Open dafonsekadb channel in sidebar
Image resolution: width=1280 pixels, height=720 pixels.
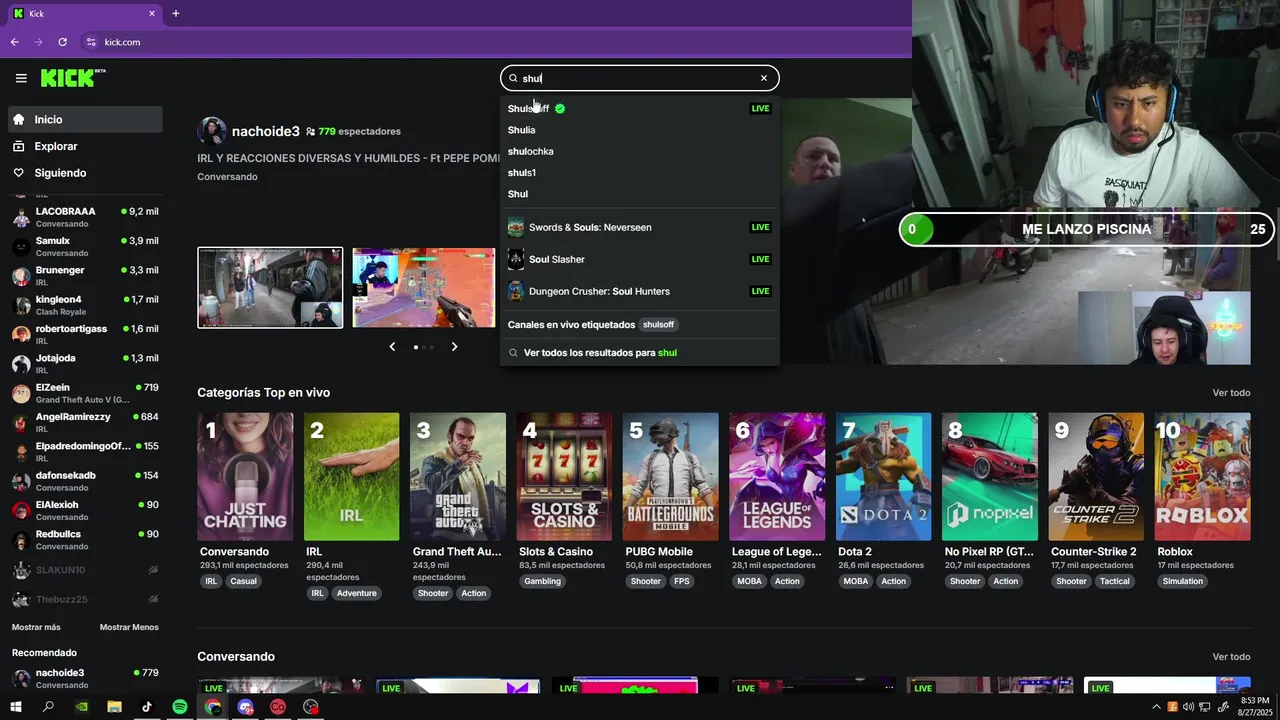coord(85,481)
